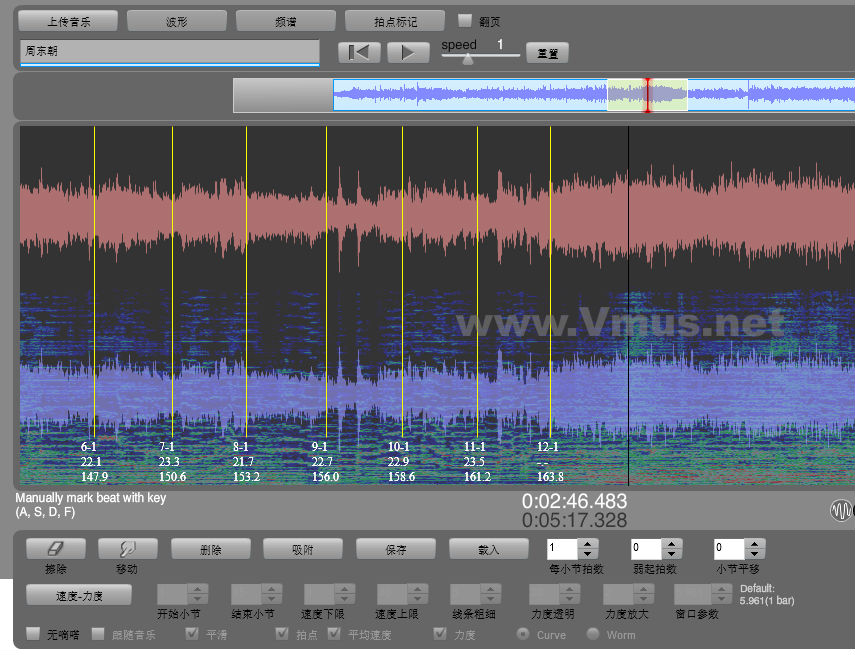
Task: Select the 移动 move tool
Action: pos(128,549)
